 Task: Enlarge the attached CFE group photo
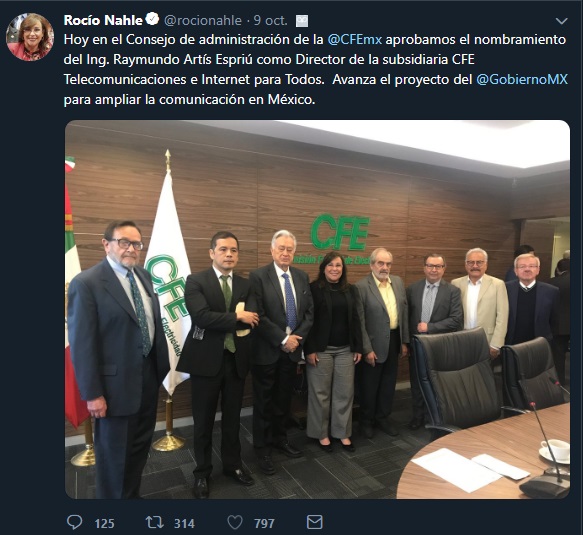317,309
